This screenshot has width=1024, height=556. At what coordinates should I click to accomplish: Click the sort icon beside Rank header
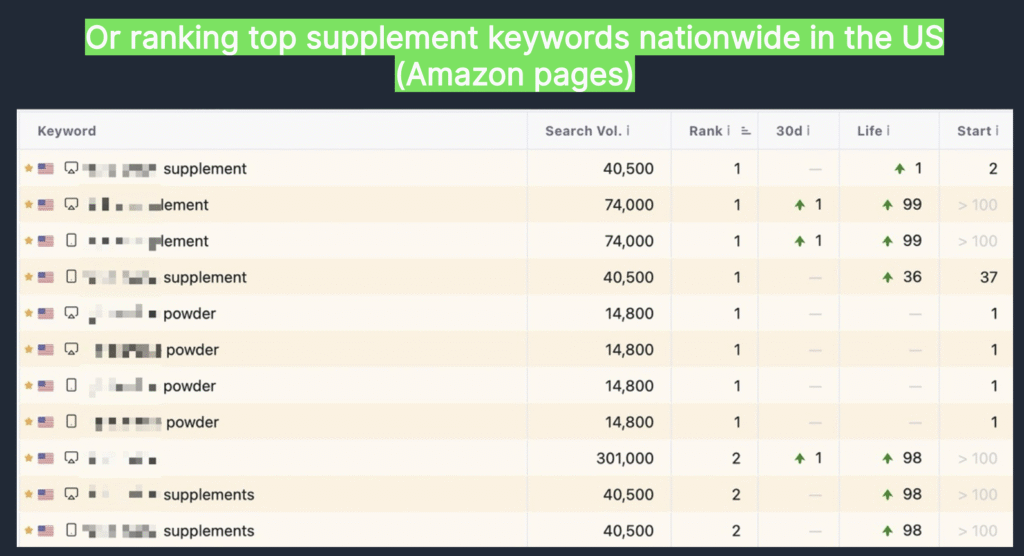coord(745,131)
